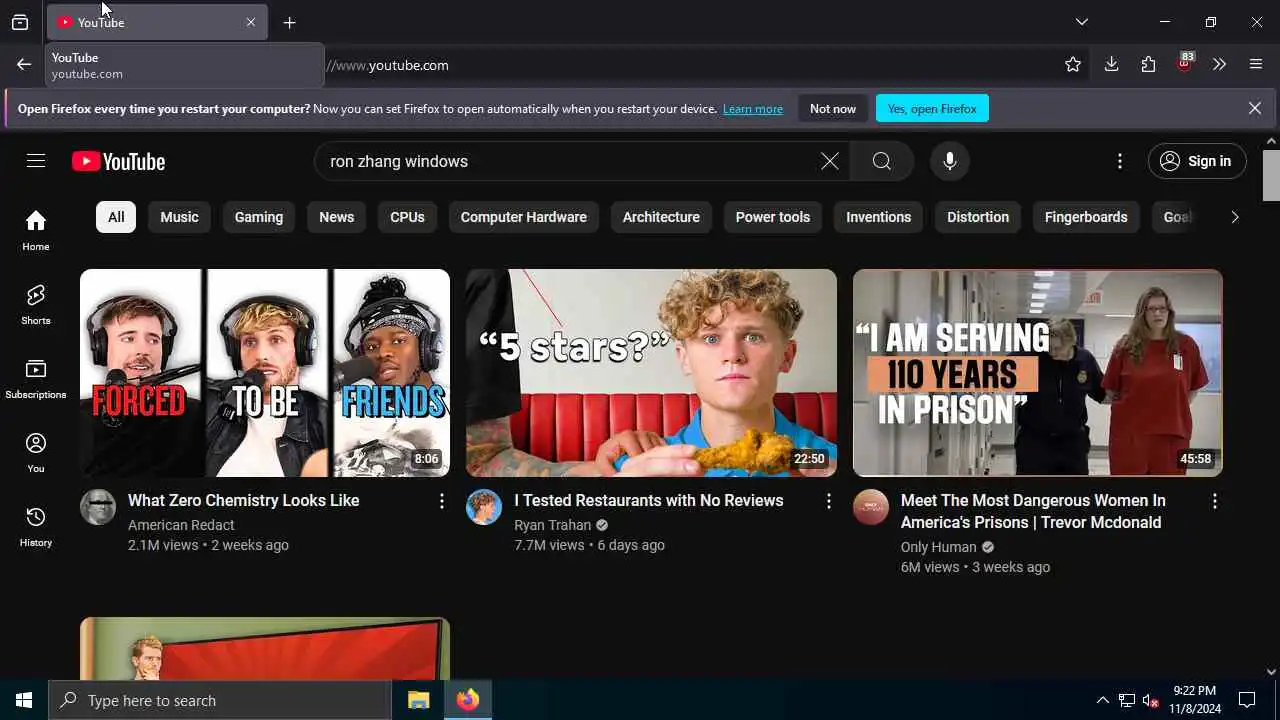
Task: Open What Zero Chemistry Looks Like title
Action: click(244, 500)
